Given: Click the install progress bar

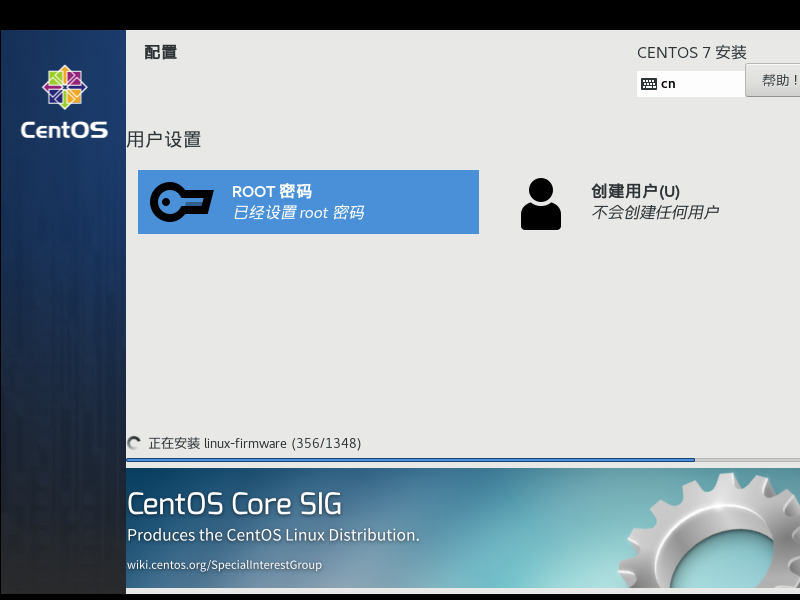Looking at the screenshot, I should [x=463, y=460].
